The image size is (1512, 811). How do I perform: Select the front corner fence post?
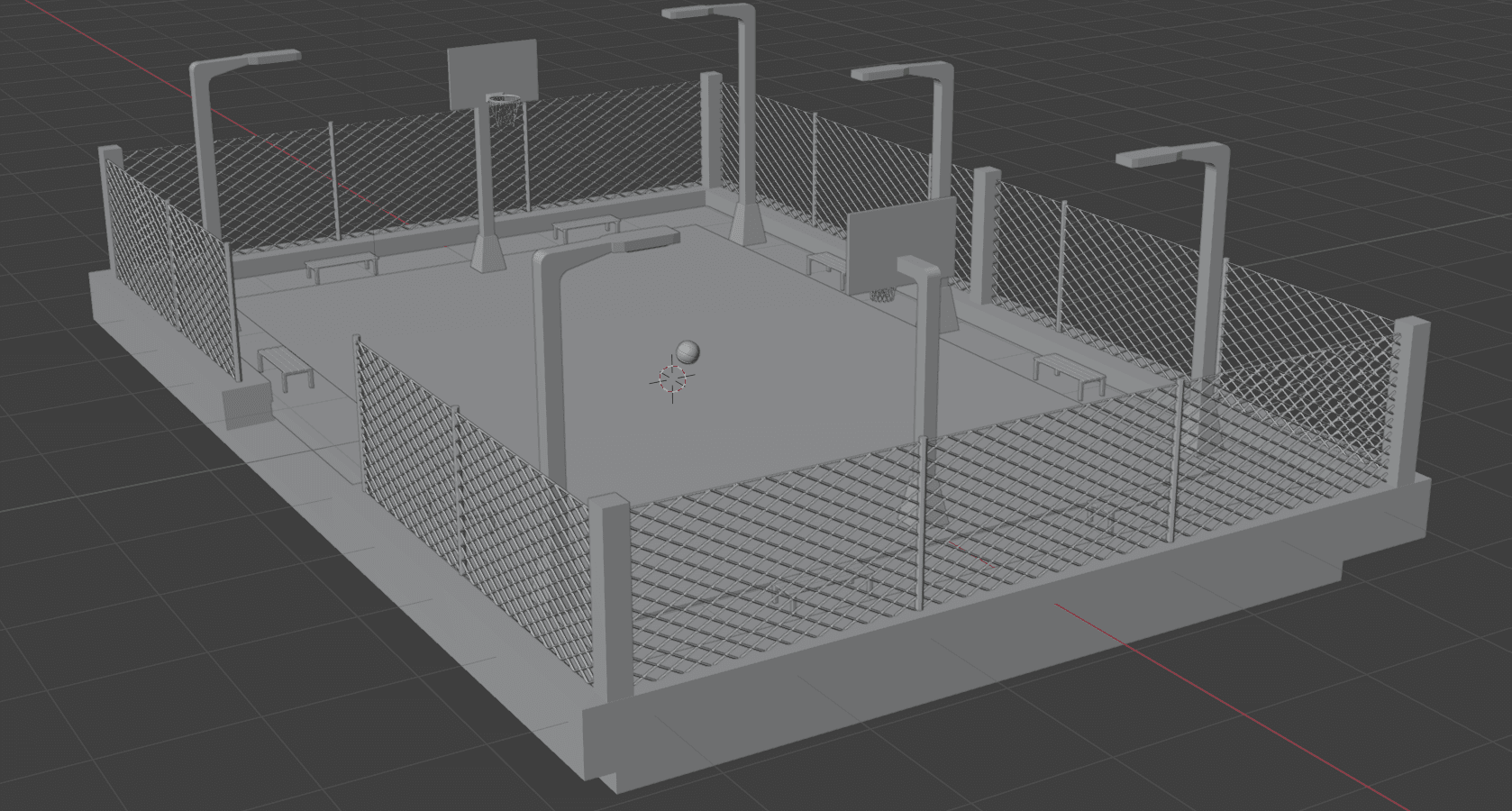pos(610,597)
